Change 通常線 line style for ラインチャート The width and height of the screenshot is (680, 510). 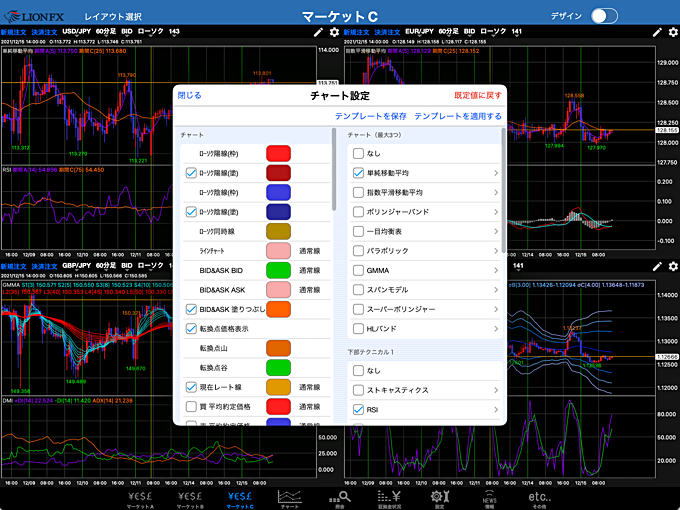point(310,251)
